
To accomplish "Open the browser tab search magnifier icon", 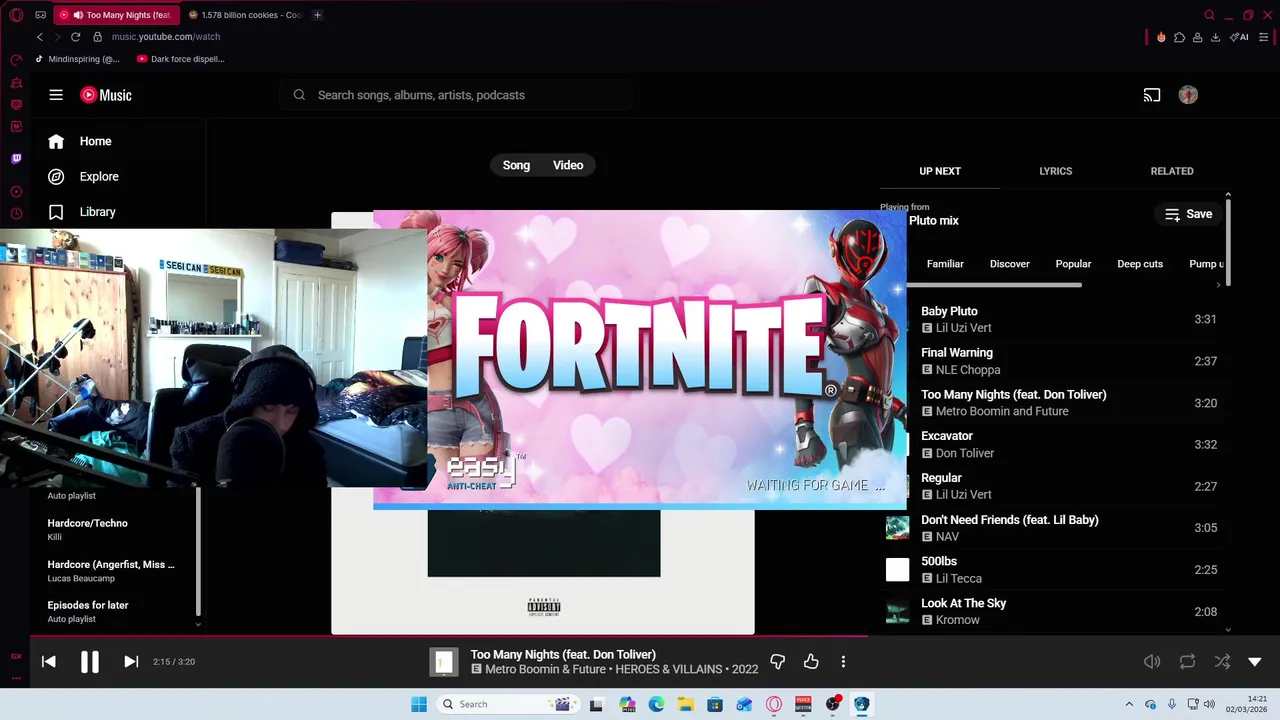I will click(x=1209, y=15).
